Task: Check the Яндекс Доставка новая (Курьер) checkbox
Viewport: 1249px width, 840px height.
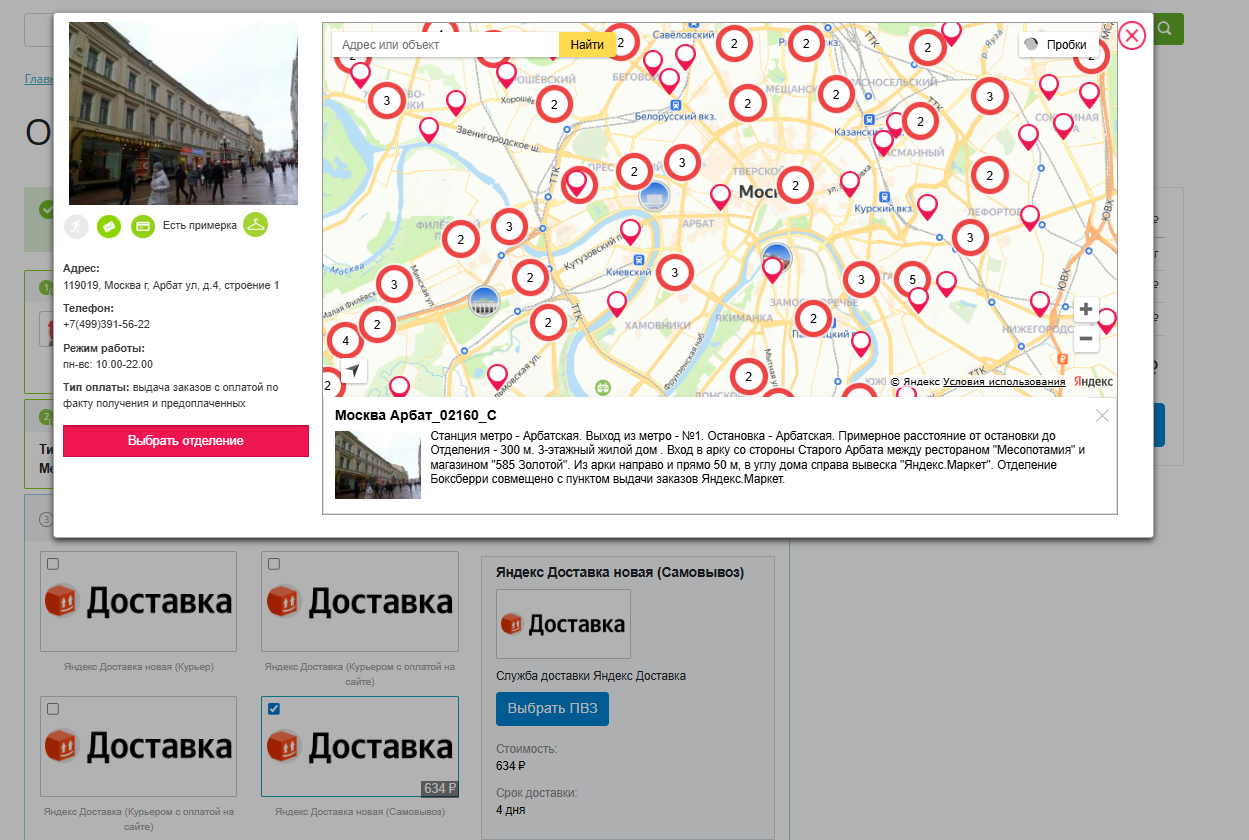Action: click(x=53, y=564)
